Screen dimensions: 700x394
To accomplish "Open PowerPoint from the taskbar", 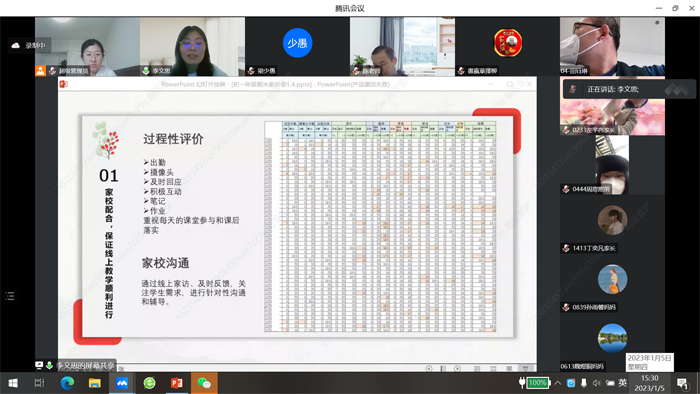I will click(x=177, y=383).
